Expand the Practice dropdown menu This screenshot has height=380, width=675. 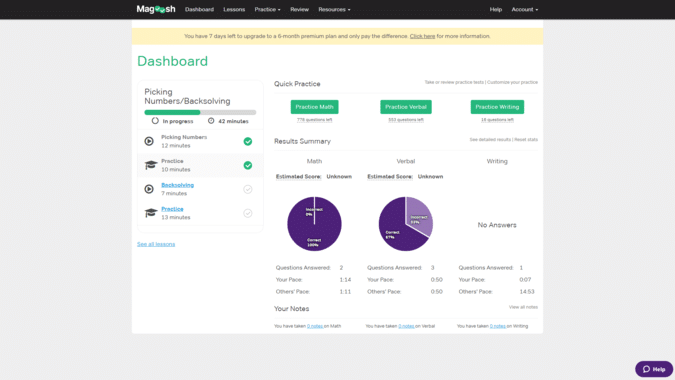pos(267,9)
